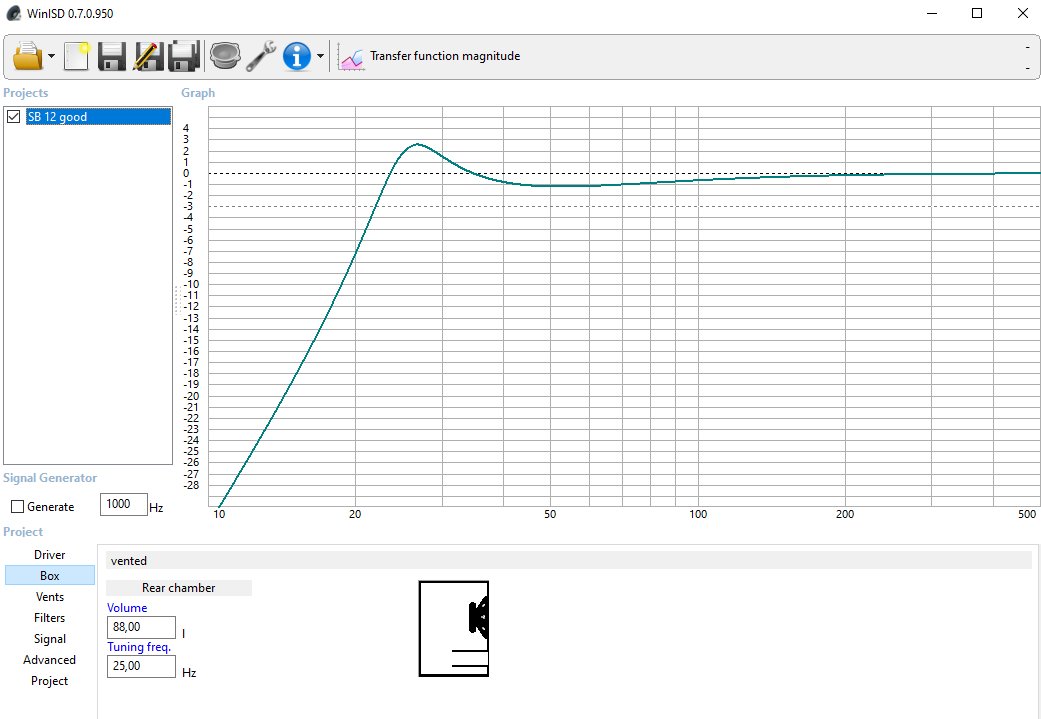Create a new project via blank page icon
The height and width of the screenshot is (719, 1041).
pos(77,56)
